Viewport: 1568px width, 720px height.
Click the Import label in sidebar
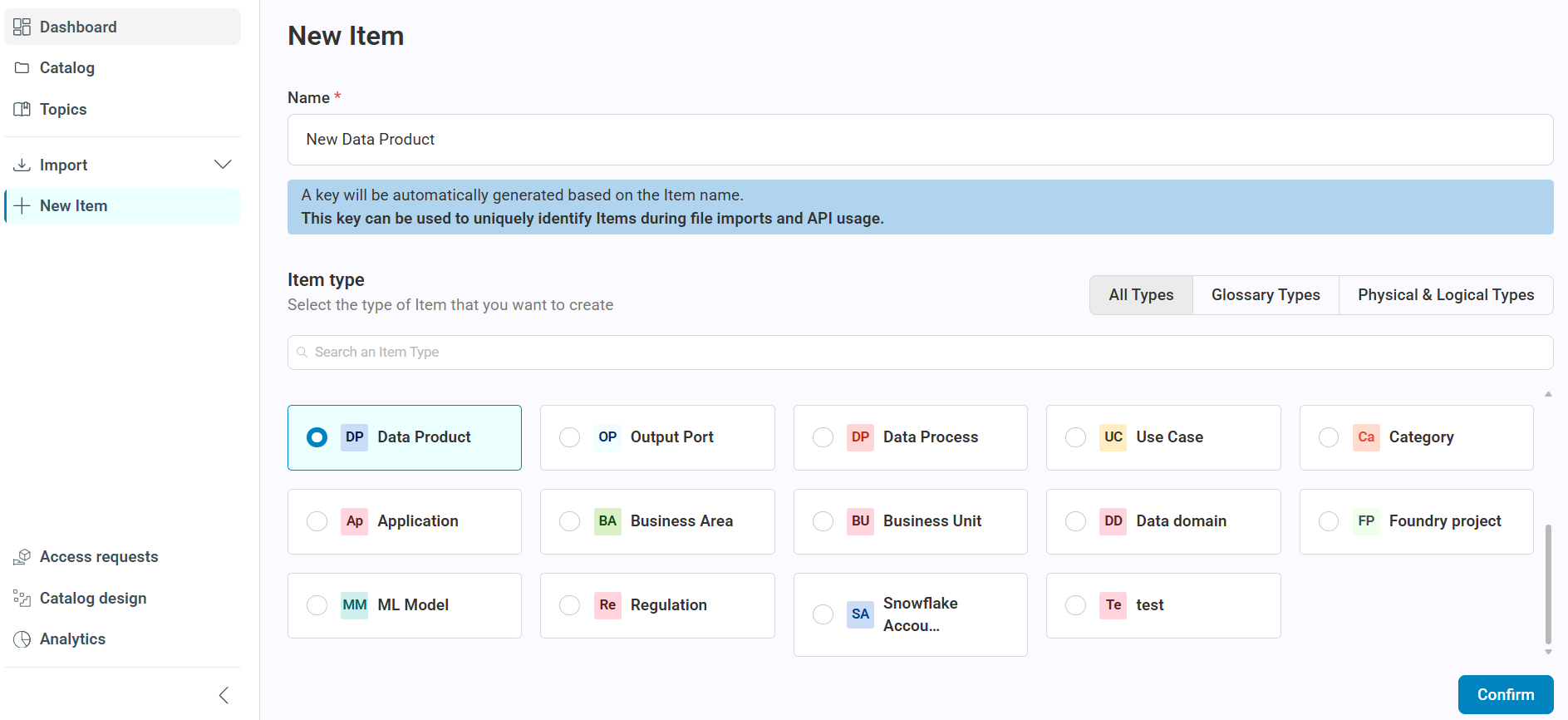pyautogui.click(x=64, y=165)
